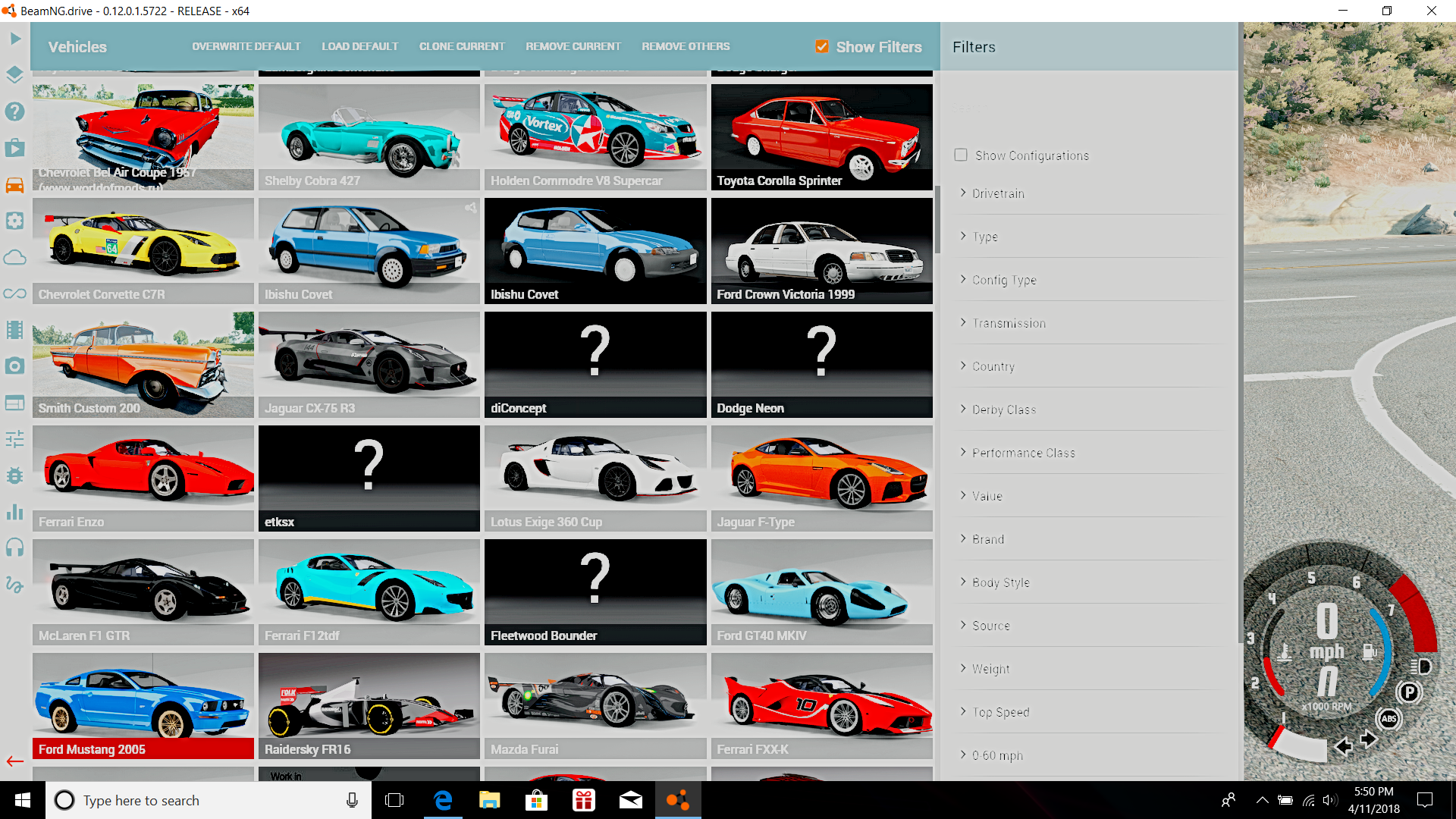Click the BeamNG.drive taskbar icon
The height and width of the screenshot is (819, 1456).
click(678, 800)
